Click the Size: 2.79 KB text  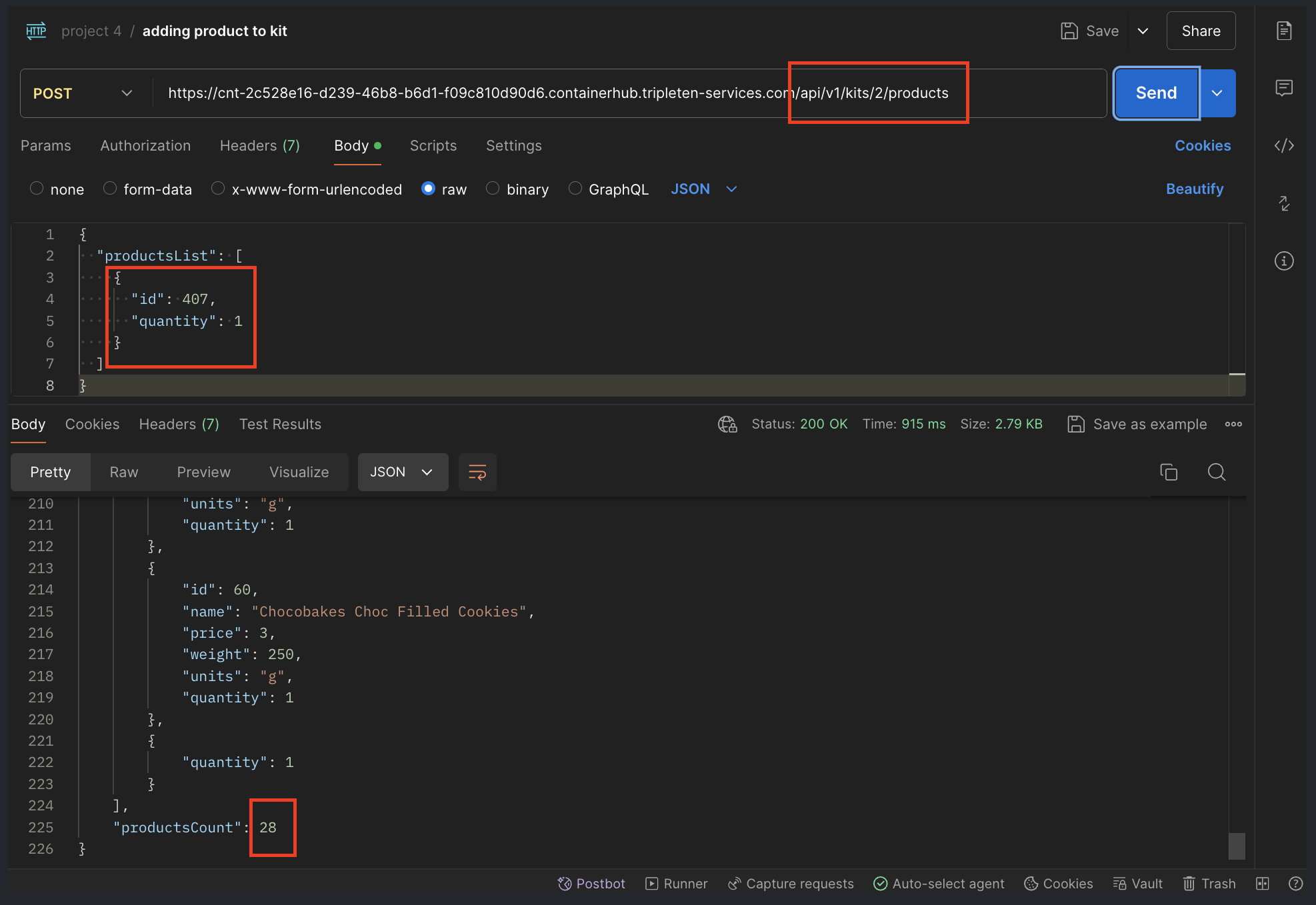pyautogui.click(x=1001, y=425)
